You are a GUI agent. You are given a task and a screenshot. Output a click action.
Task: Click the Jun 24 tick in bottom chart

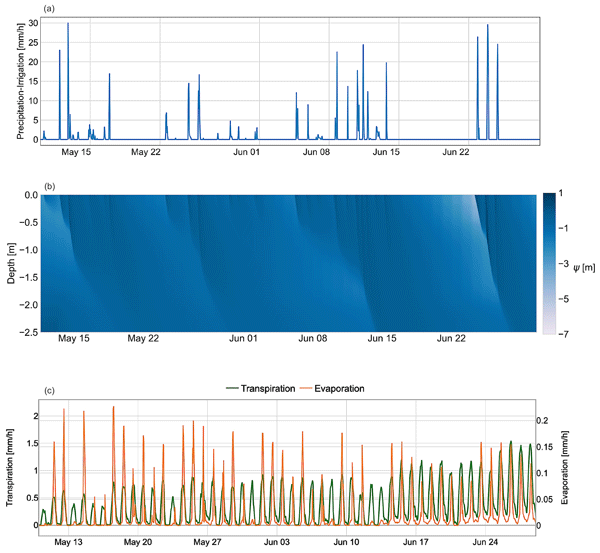point(486,540)
